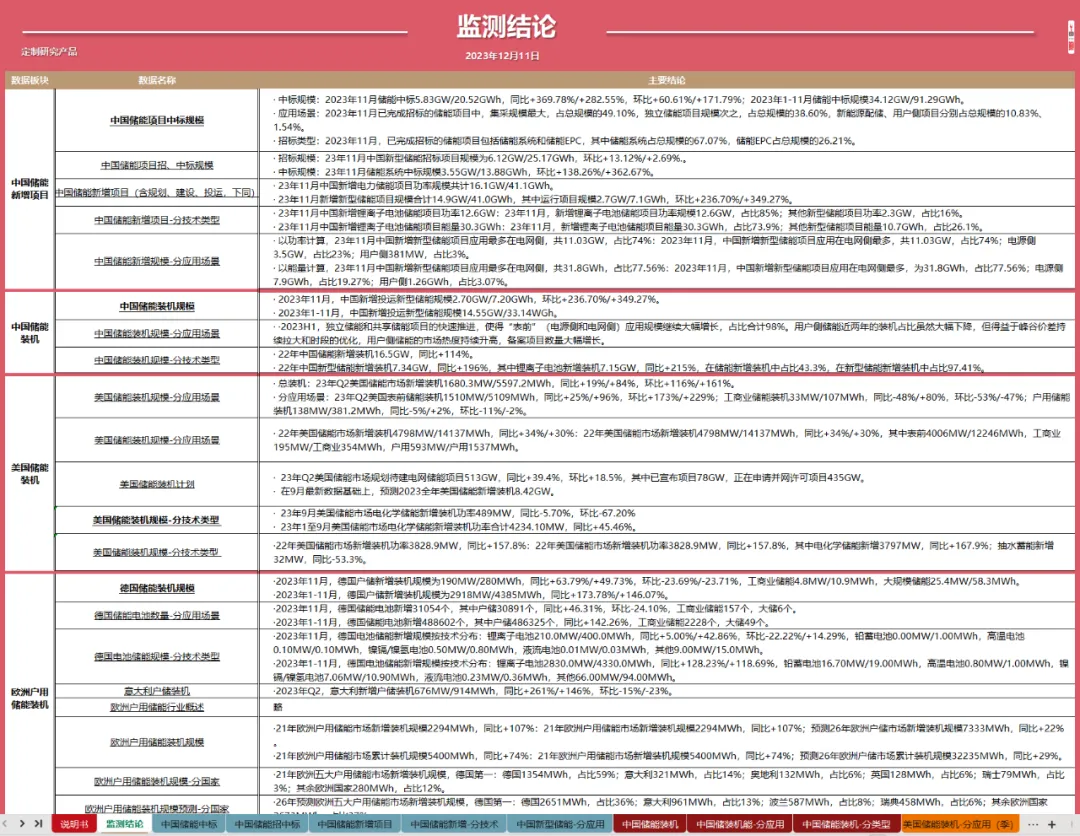Select the 数据板块 header cell
The image size is (1080, 836).
coord(30,81)
